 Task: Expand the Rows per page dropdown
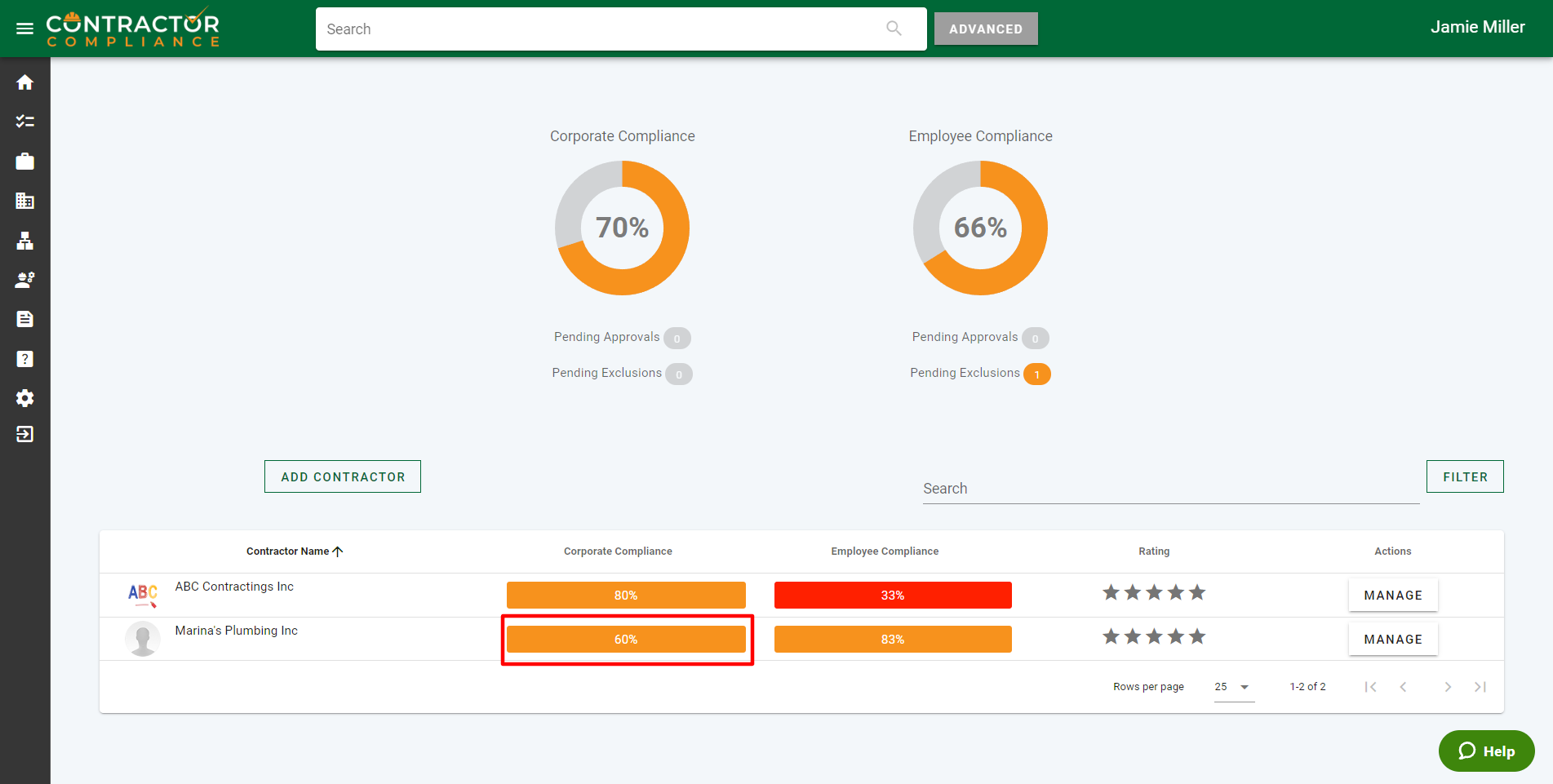[x=1233, y=687]
